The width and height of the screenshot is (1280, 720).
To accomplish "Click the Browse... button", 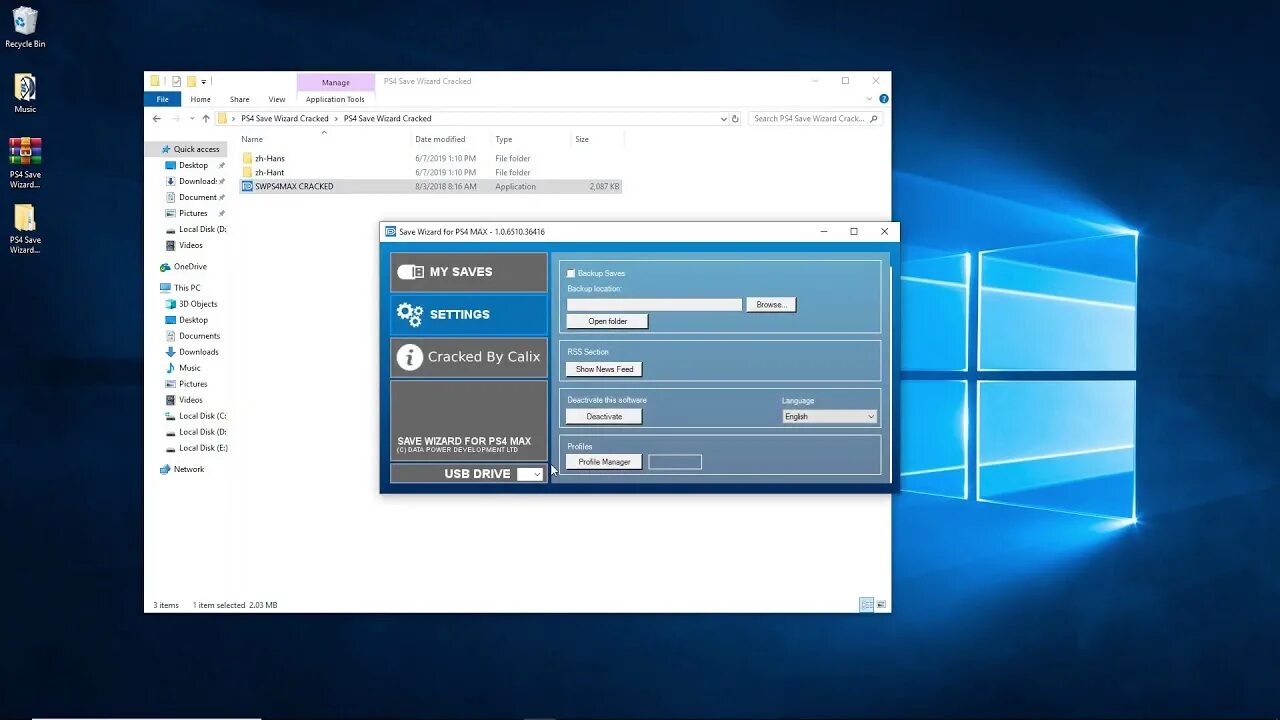I will coord(771,304).
